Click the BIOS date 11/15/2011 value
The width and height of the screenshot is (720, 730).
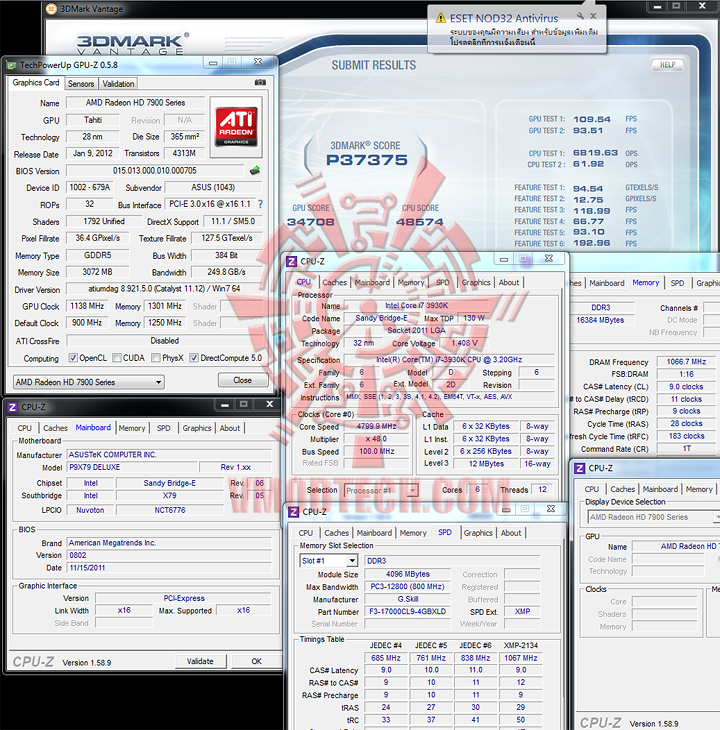[x=169, y=568]
